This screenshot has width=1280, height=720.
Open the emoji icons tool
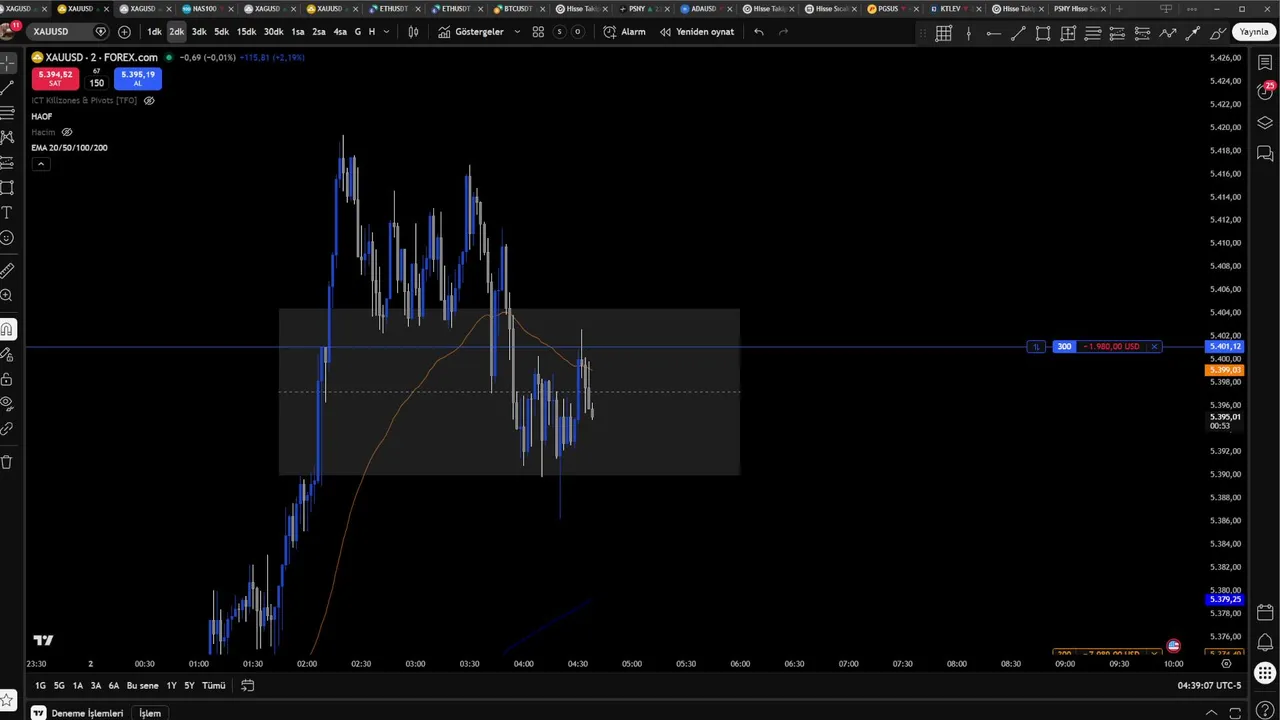coord(7,238)
